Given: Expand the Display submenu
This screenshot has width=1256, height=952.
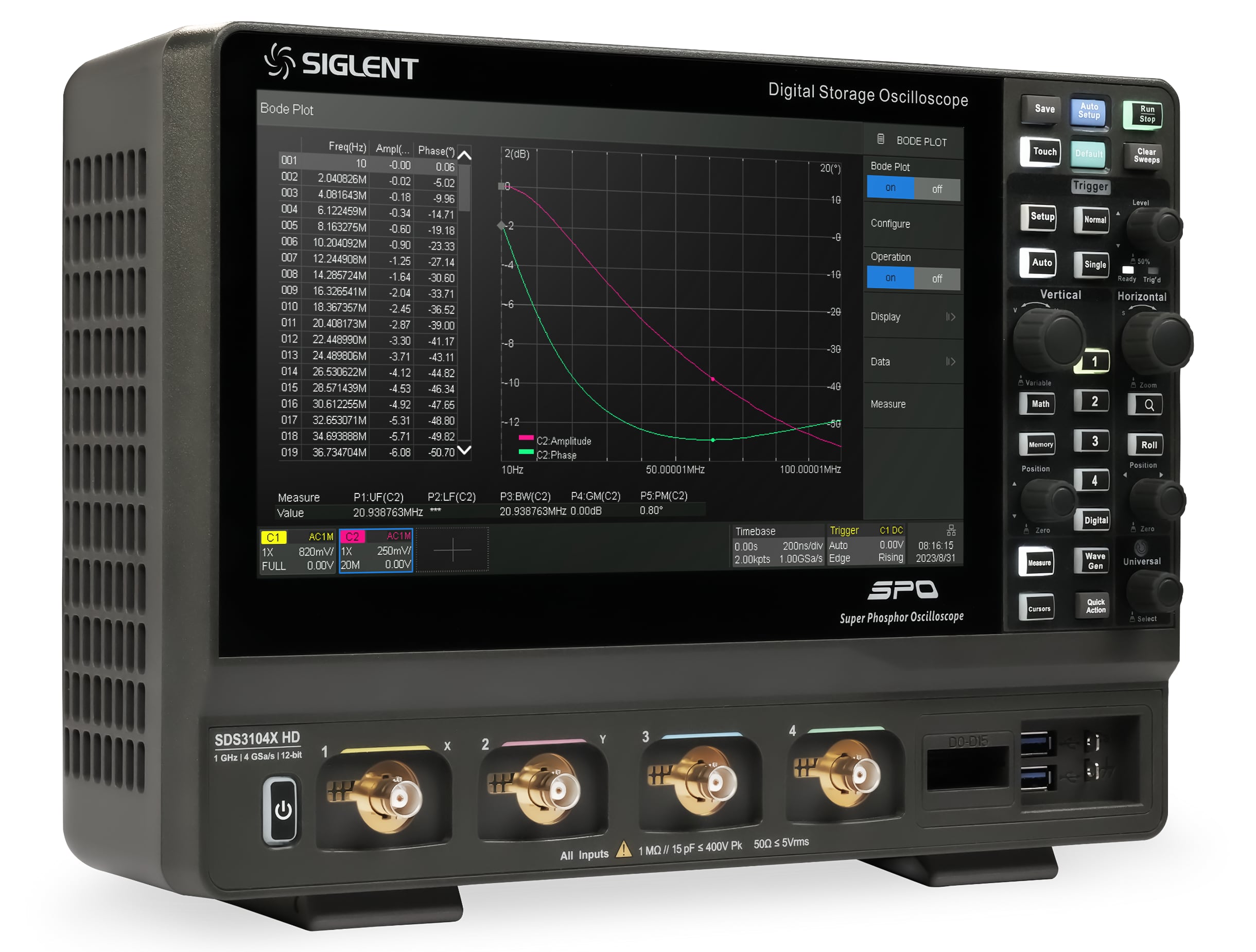Looking at the screenshot, I should pos(913,317).
